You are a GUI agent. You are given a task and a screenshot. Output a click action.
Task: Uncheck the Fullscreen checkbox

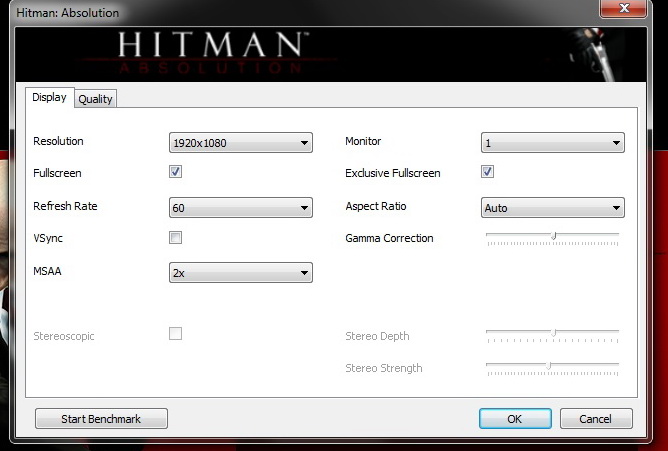[x=175, y=172]
